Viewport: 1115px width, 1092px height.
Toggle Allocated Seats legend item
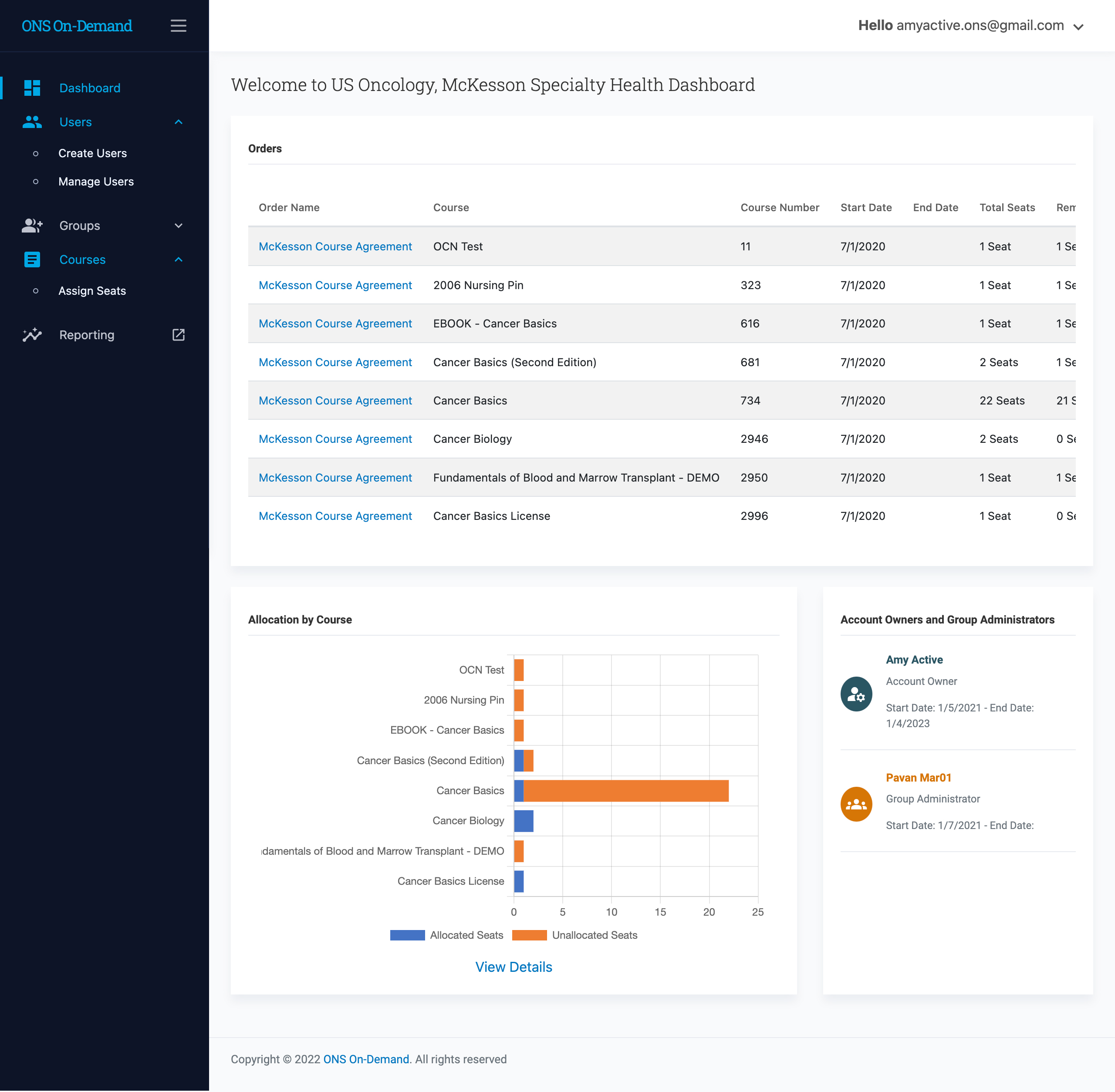(x=446, y=935)
